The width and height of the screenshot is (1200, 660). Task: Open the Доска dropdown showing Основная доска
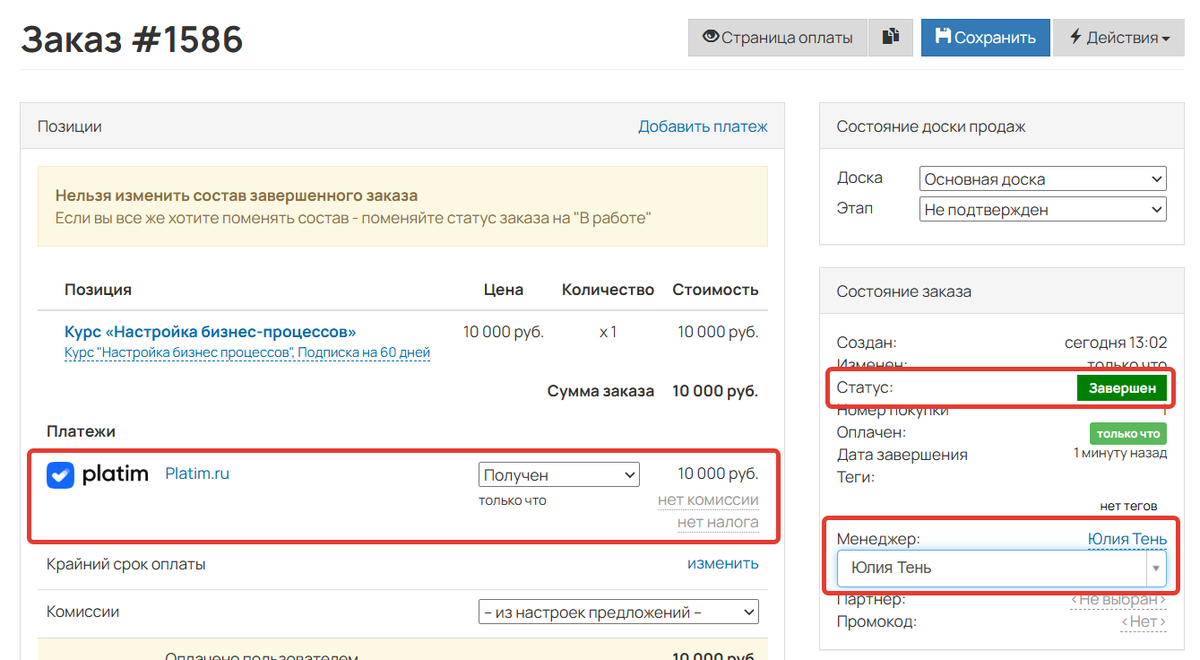pos(1042,178)
